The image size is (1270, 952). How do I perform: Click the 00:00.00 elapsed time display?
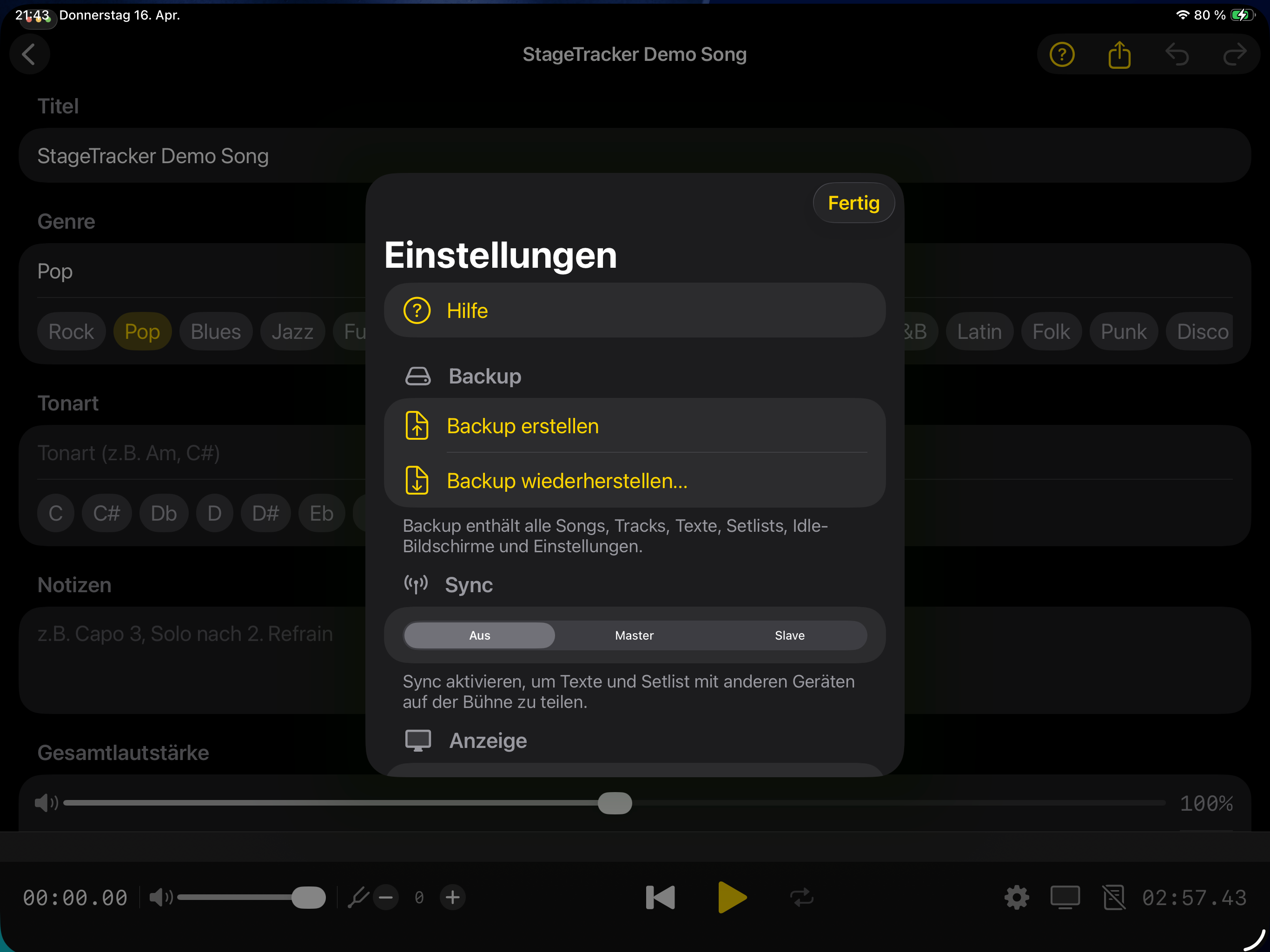pos(75,898)
